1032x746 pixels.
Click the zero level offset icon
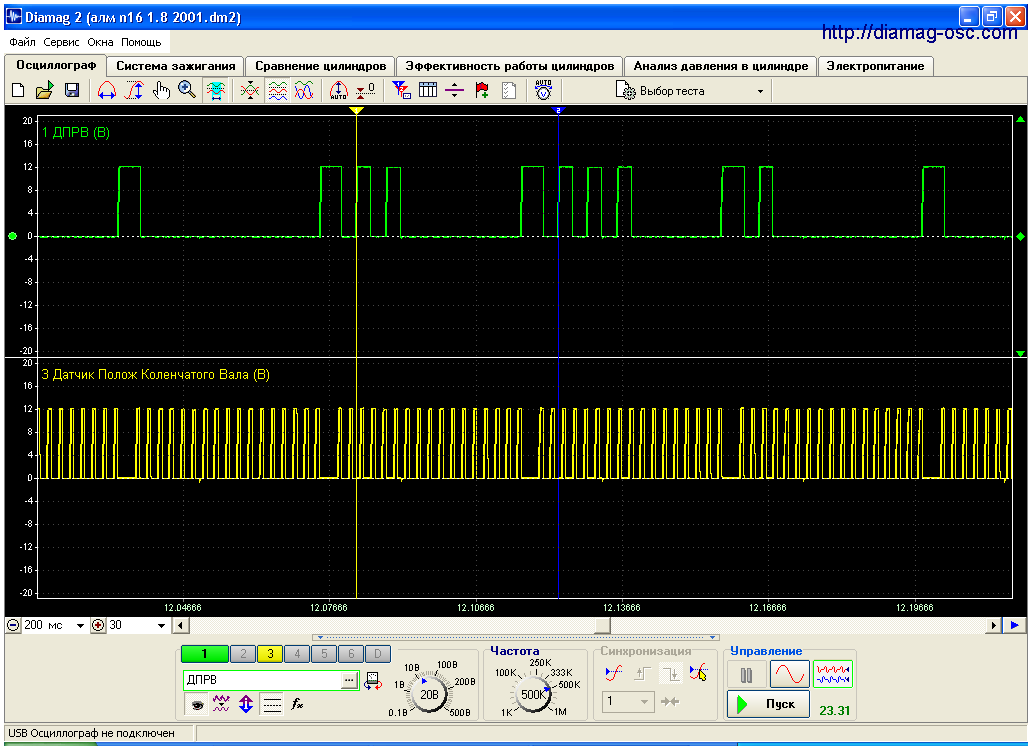[365, 91]
